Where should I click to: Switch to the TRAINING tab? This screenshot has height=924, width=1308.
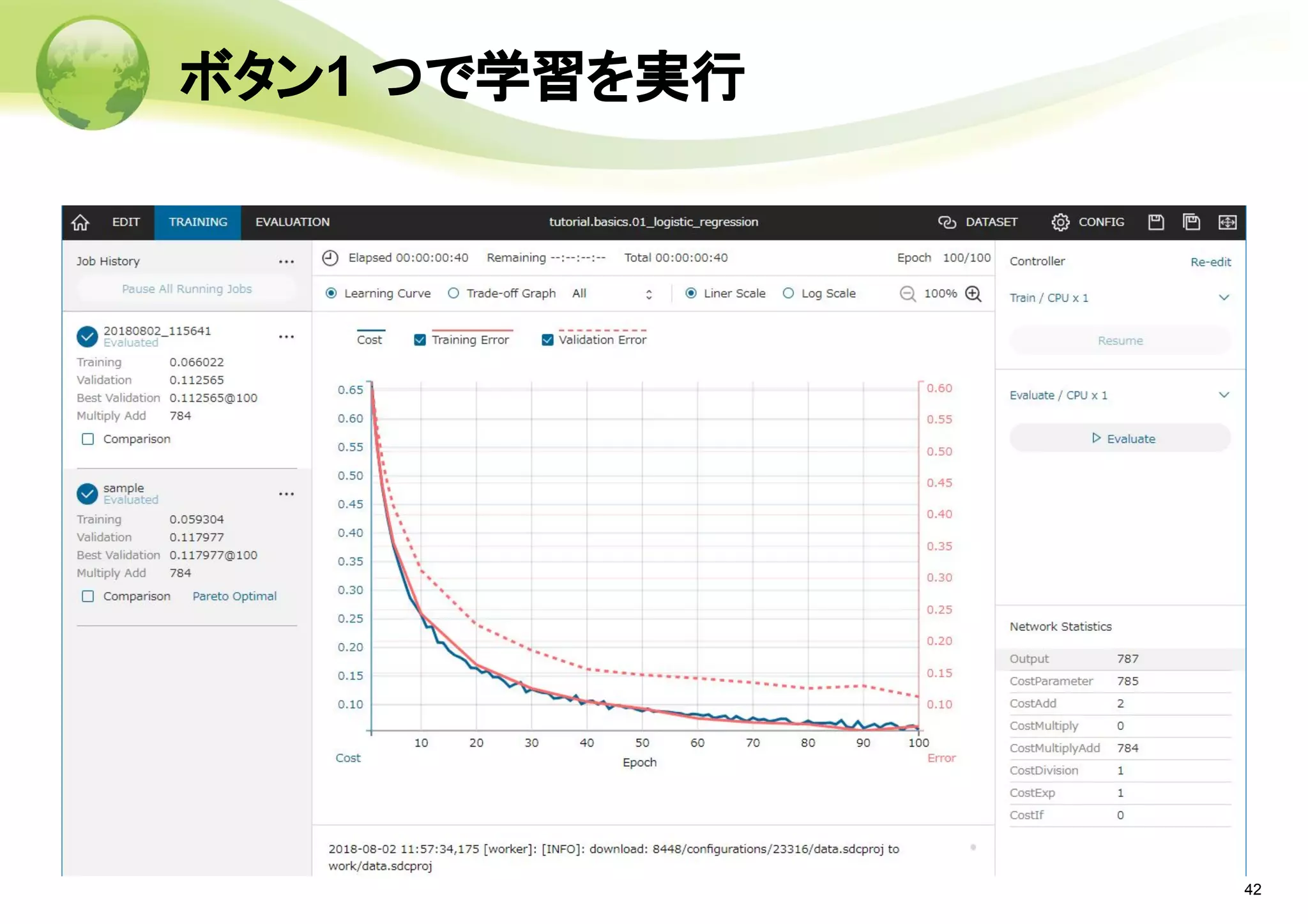pos(198,222)
